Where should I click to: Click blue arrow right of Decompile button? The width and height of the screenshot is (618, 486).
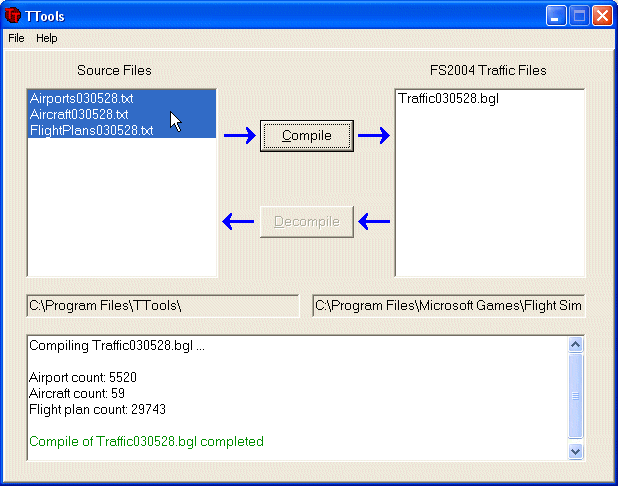tap(373, 221)
